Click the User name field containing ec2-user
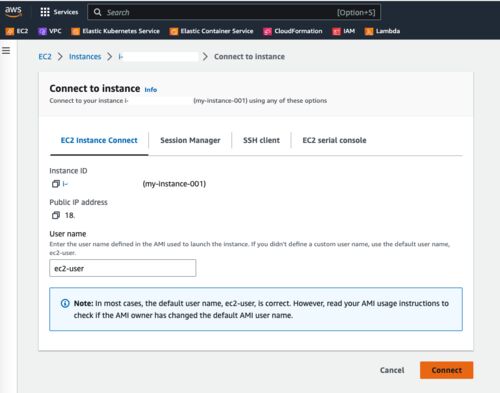Viewport: 500px width, 393px height. click(123, 268)
